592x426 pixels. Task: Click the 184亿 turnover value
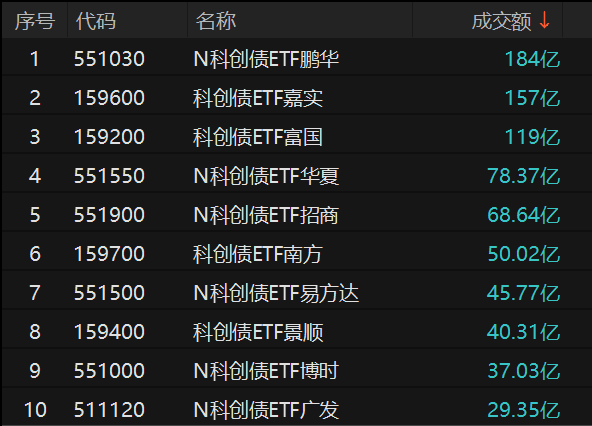click(x=532, y=59)
